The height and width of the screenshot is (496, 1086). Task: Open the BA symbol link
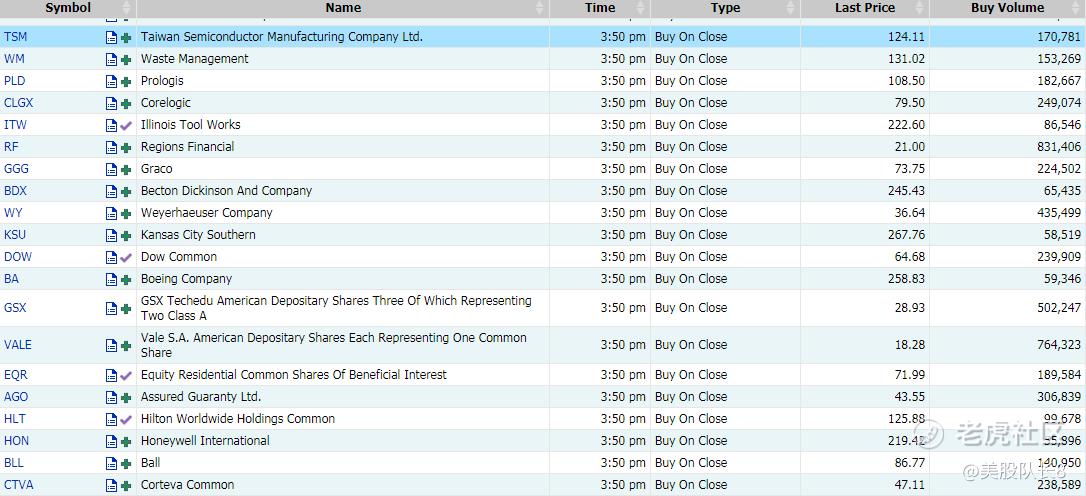pos(11,279)
